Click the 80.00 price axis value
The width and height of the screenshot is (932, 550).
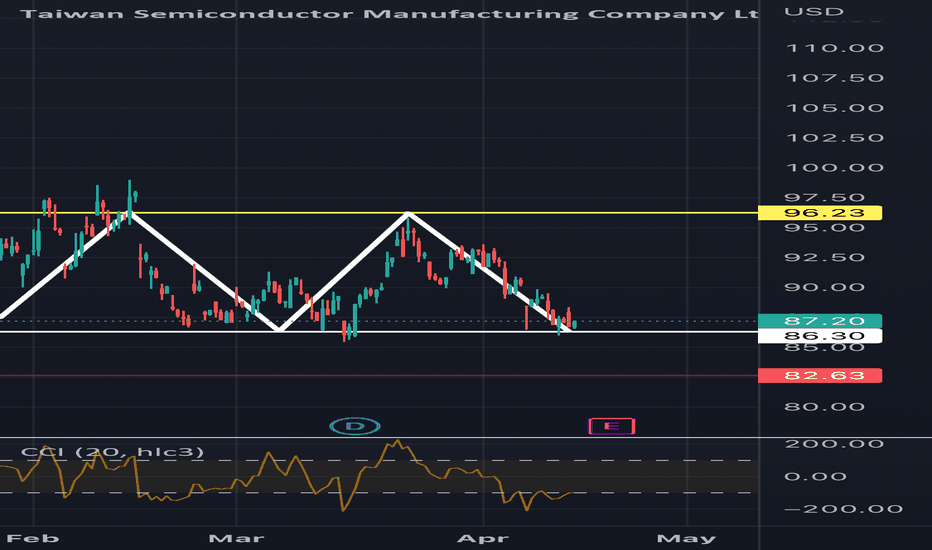pos(824,407)
